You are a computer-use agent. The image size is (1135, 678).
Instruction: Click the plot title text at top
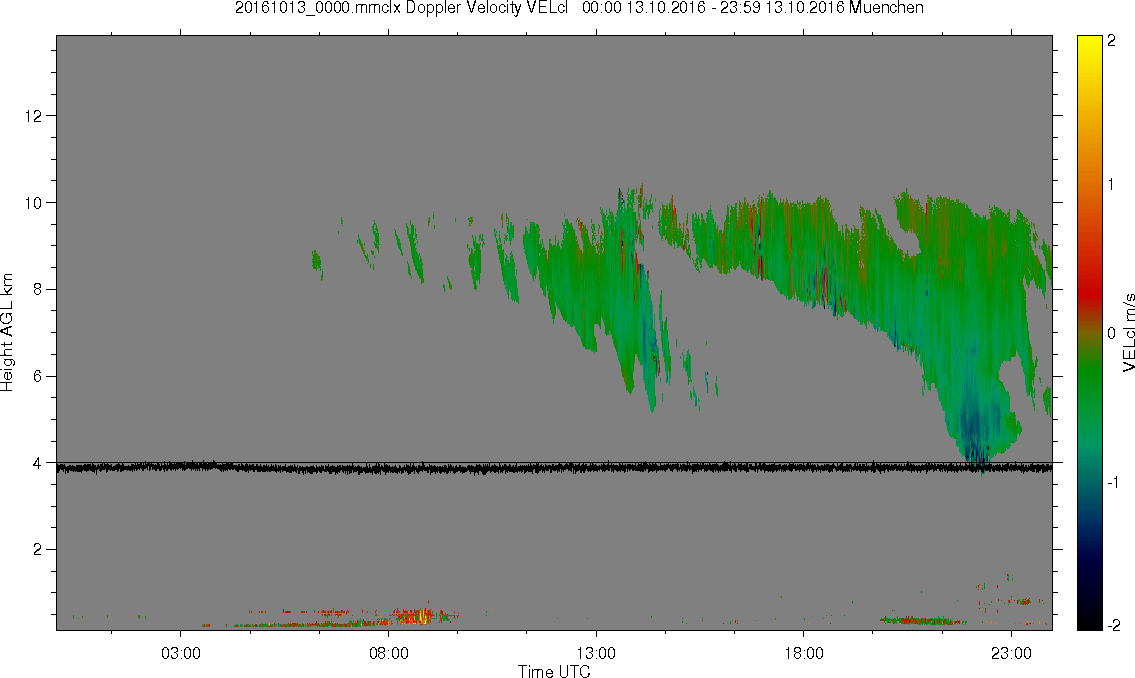point(579,8)
